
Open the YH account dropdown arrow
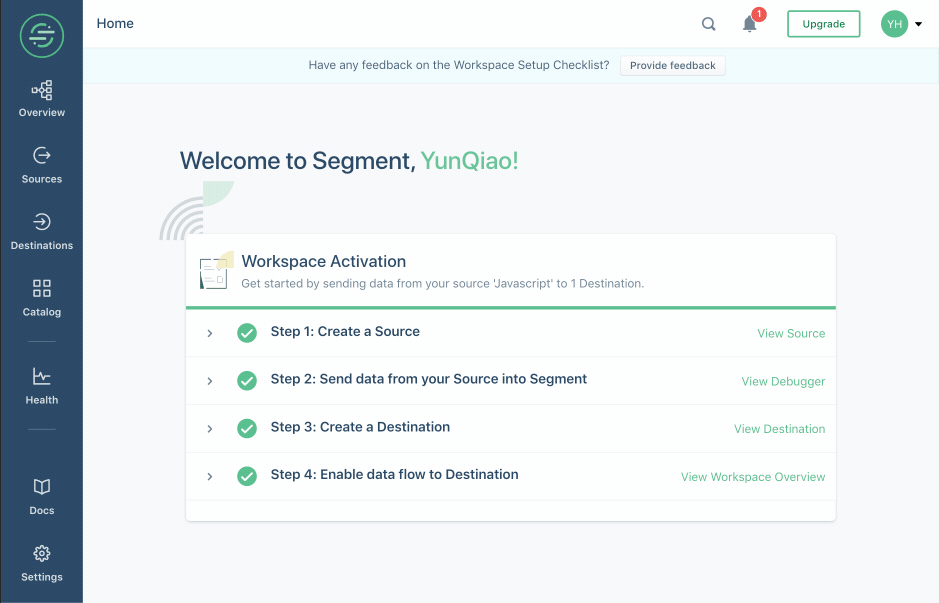coord(918,25)
